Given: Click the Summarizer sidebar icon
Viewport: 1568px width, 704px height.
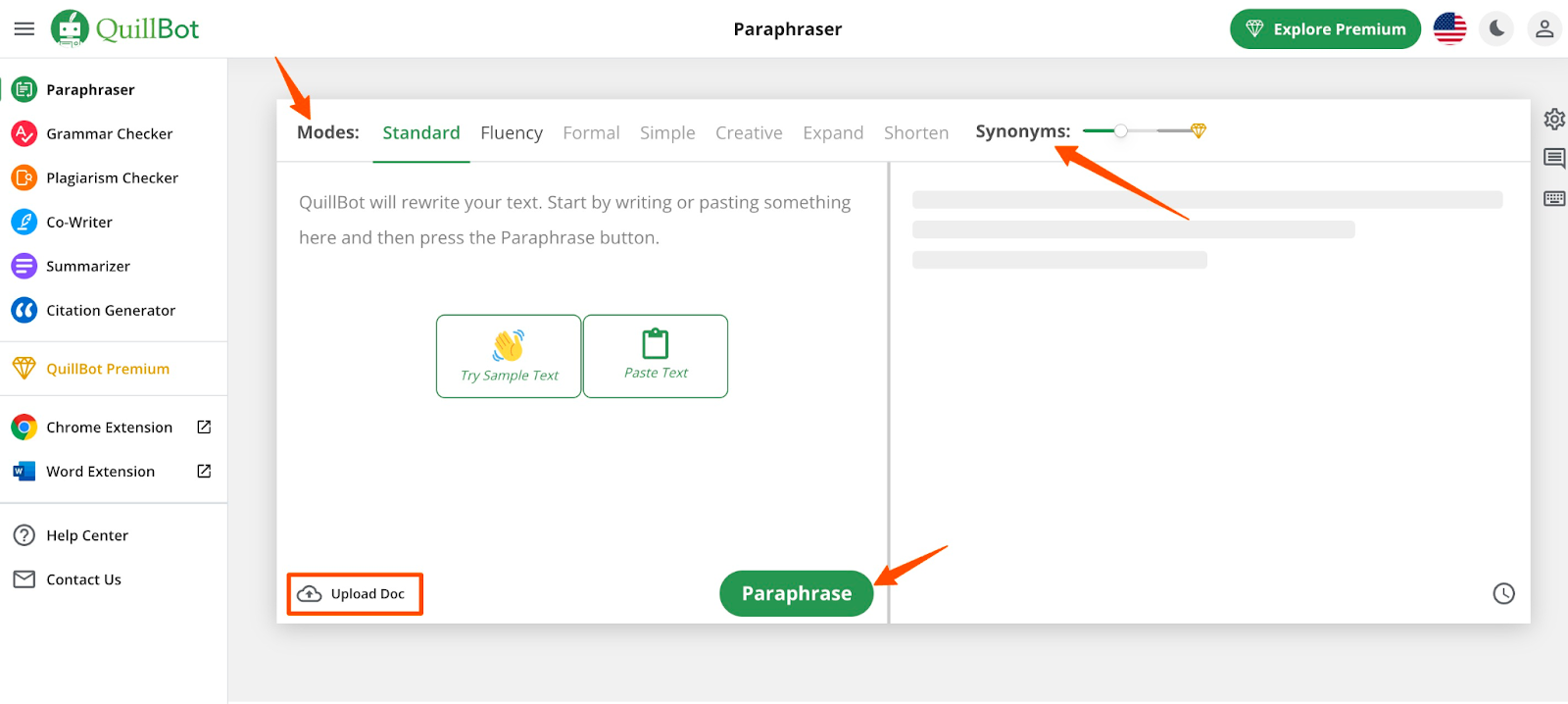Looking at the screenshot, I should coord(24,266).
